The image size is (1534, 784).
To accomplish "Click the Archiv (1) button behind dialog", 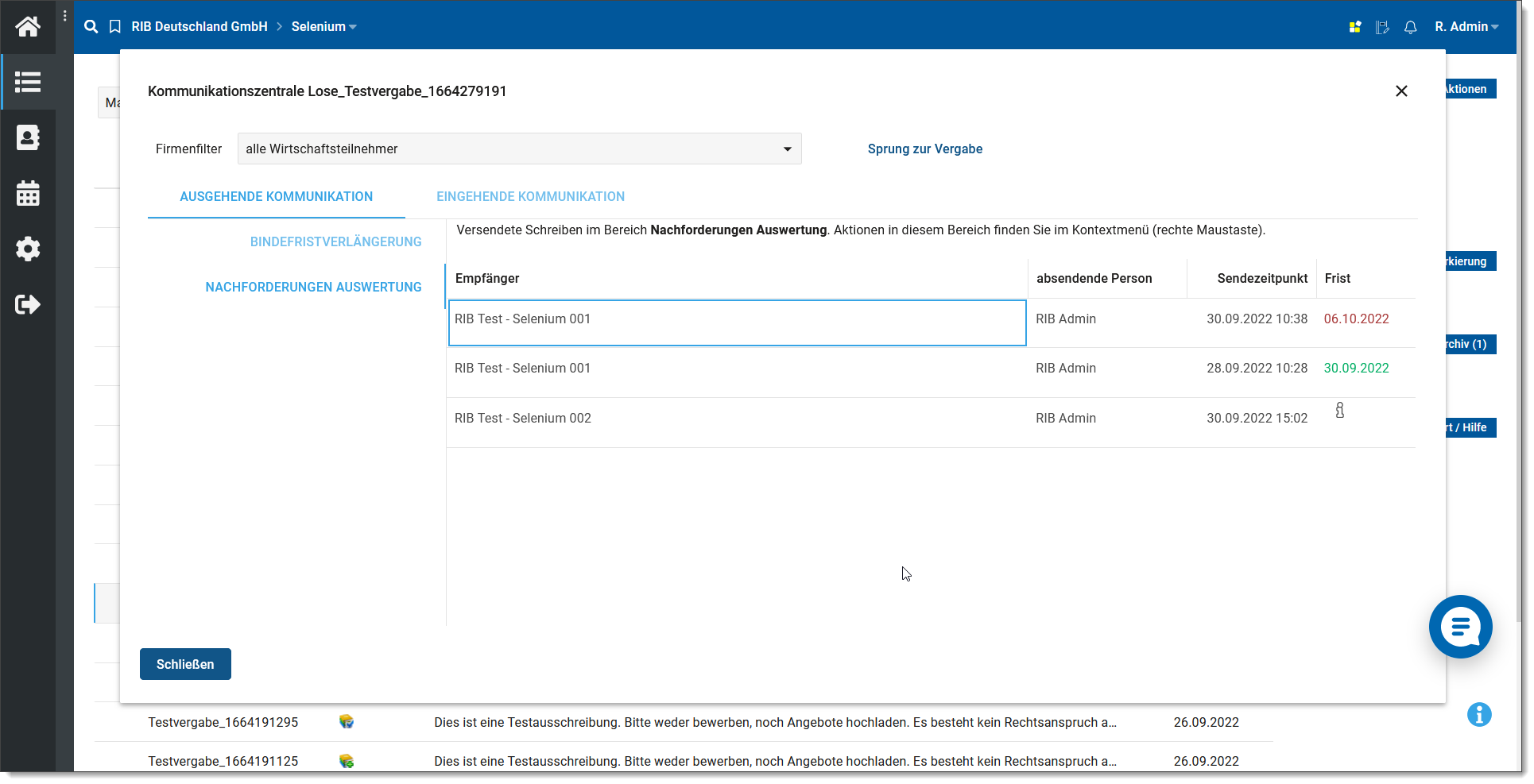I will (1471, 344).
